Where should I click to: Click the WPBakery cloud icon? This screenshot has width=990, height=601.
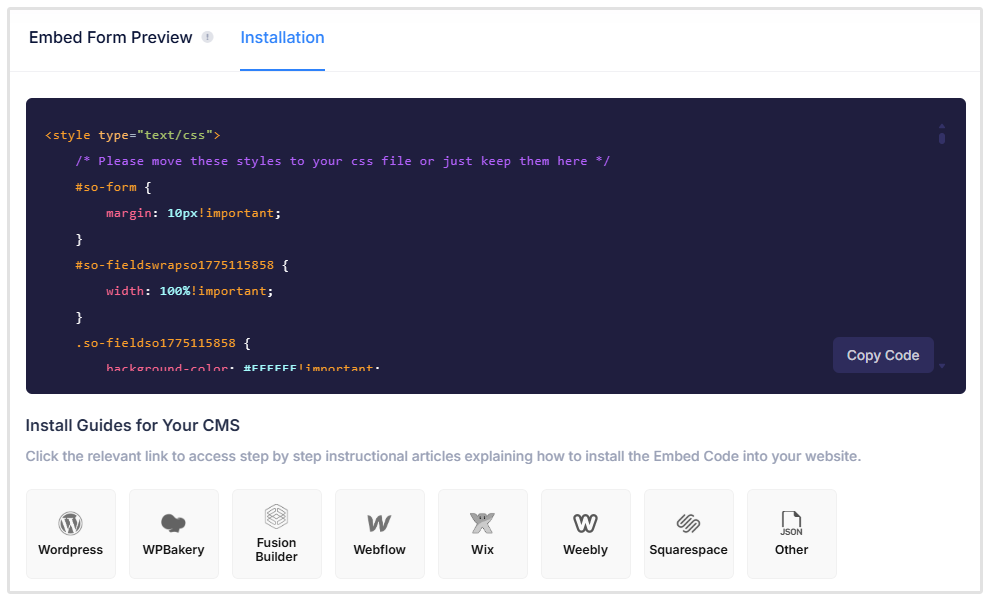pyautogui.click(x=173, y=522)
